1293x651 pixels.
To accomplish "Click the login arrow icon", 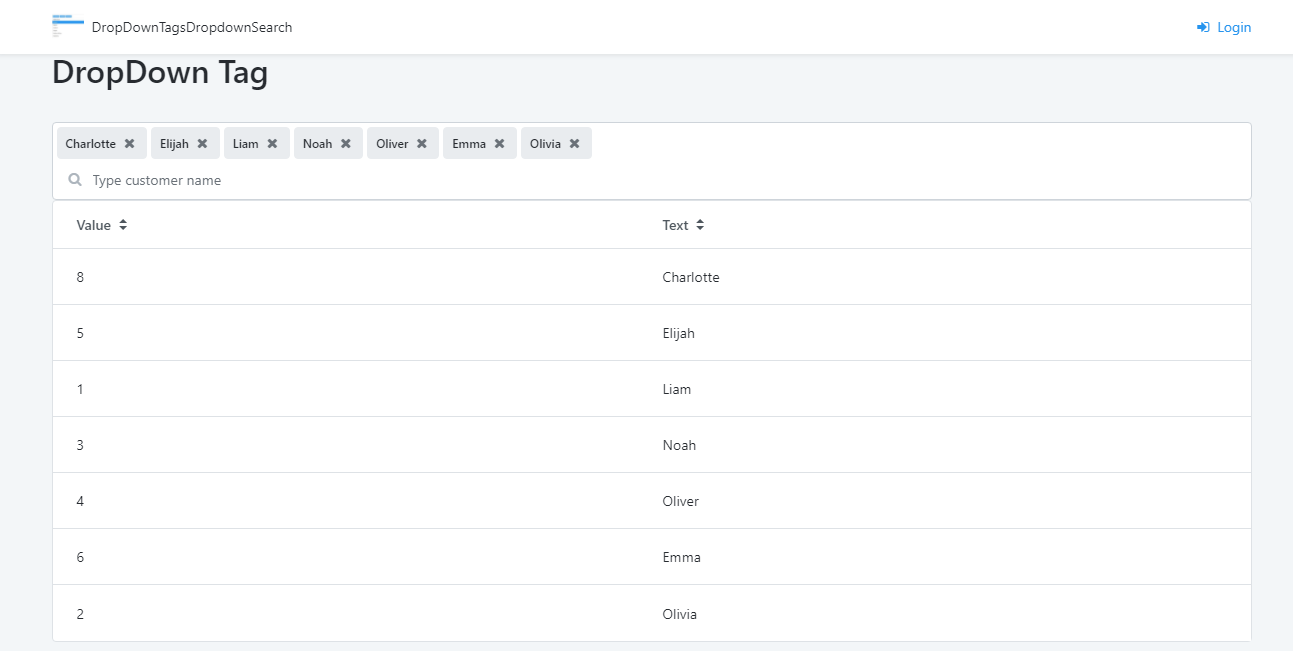I will (1201, 27).
